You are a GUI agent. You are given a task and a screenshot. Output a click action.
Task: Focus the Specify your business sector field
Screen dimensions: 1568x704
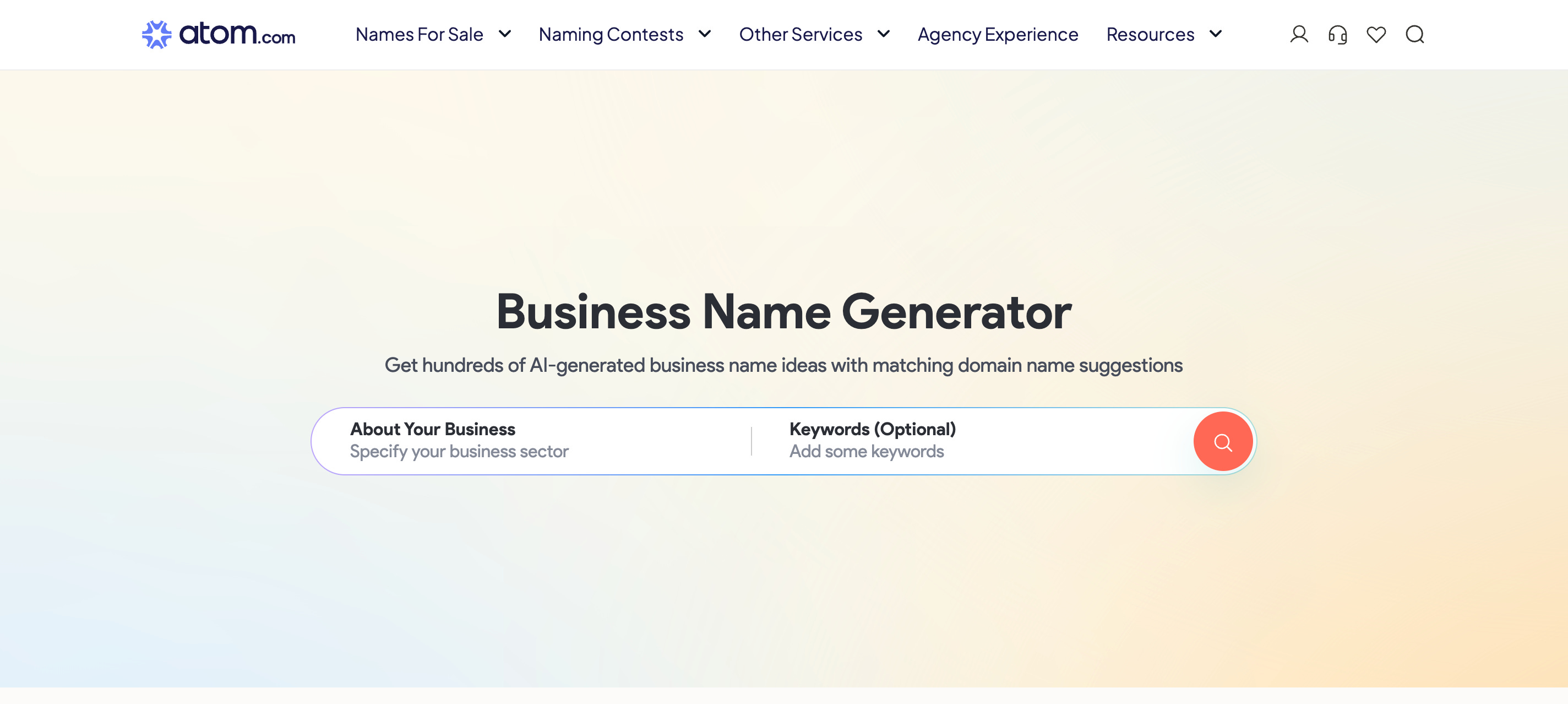tap(459, 451)
